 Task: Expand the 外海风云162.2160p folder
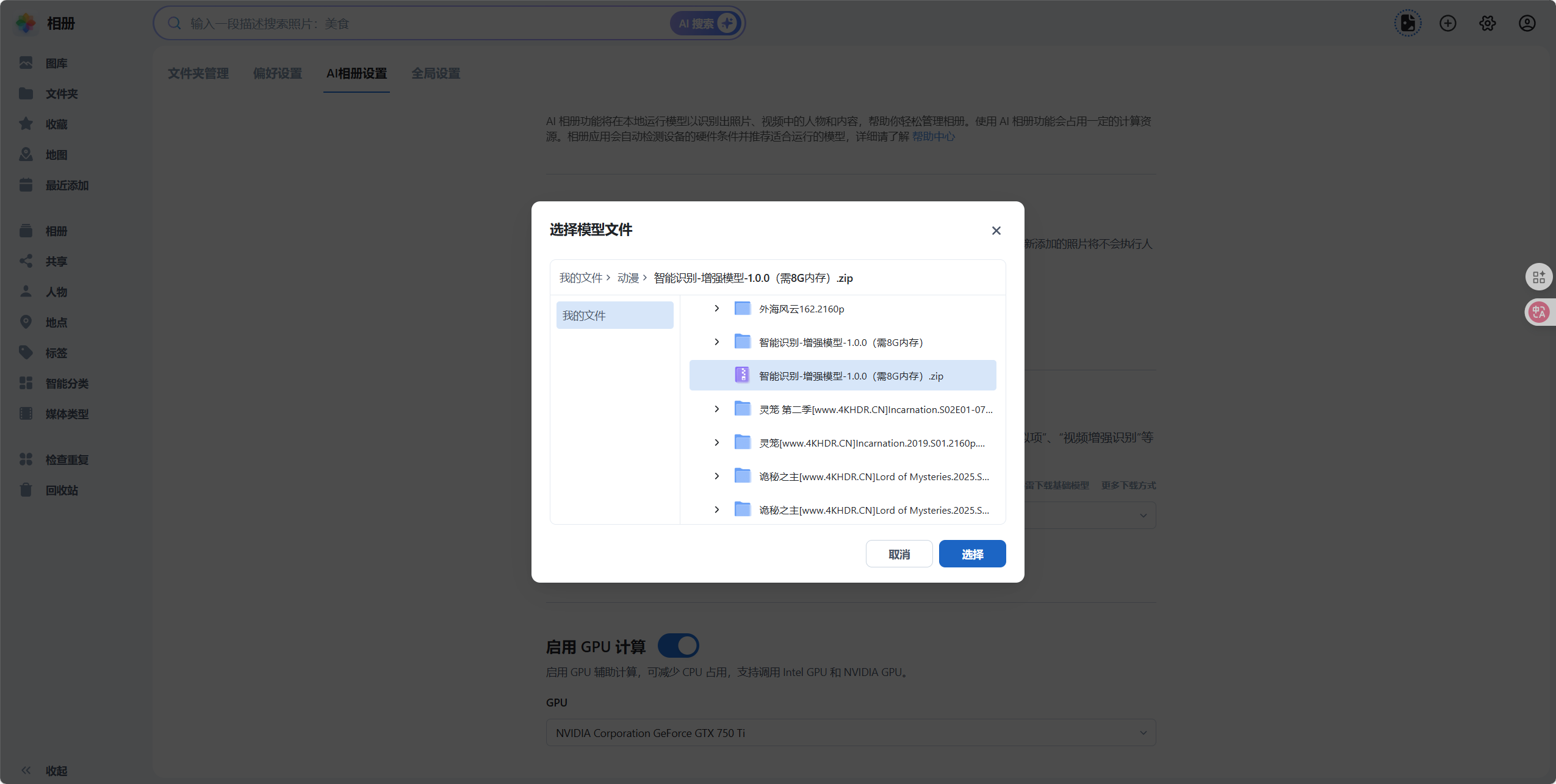point(717,309)
